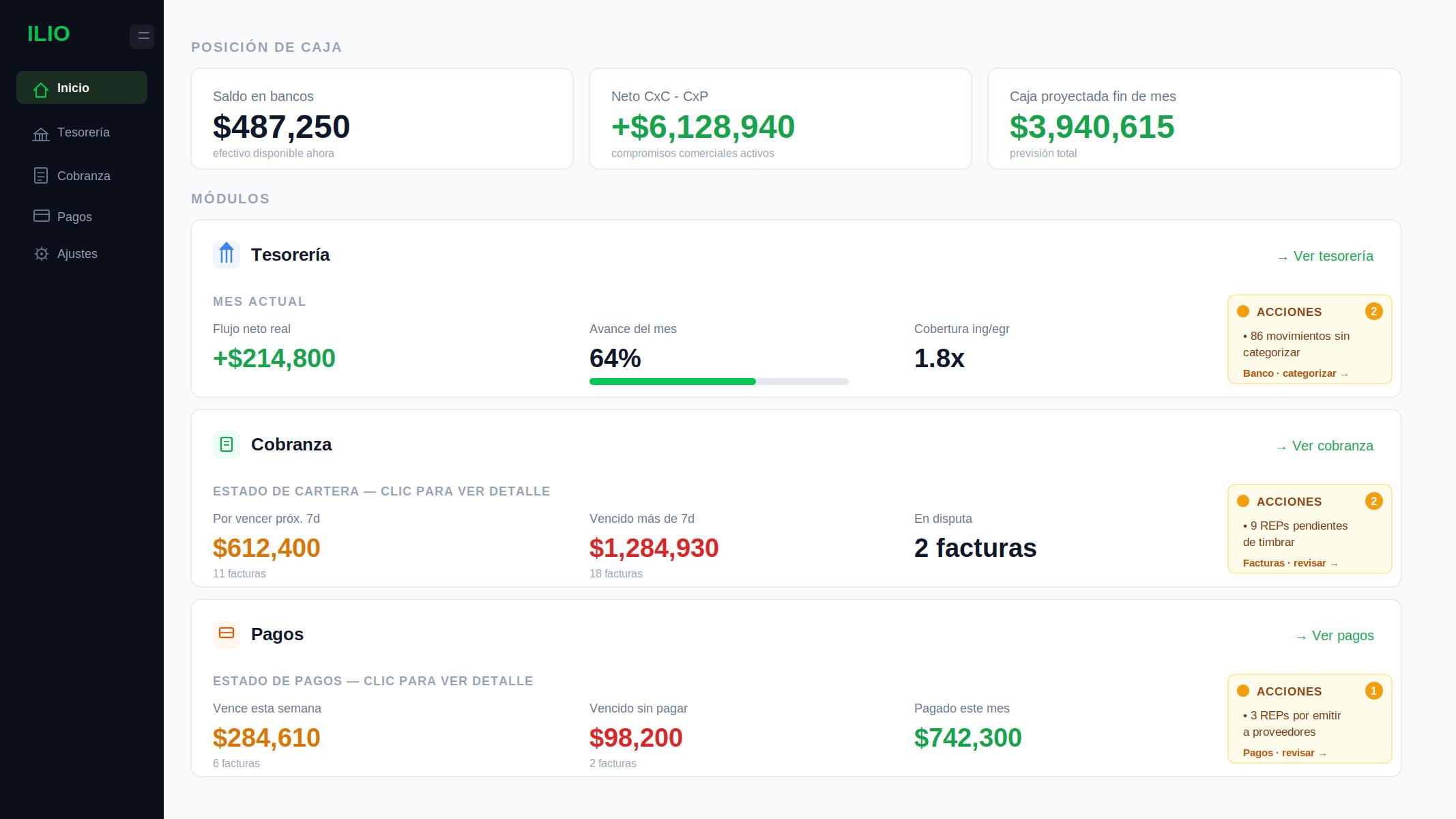Click the Cobranza module heading
The height and width of the screenshot is (819, 1456).
coord(291,444)
